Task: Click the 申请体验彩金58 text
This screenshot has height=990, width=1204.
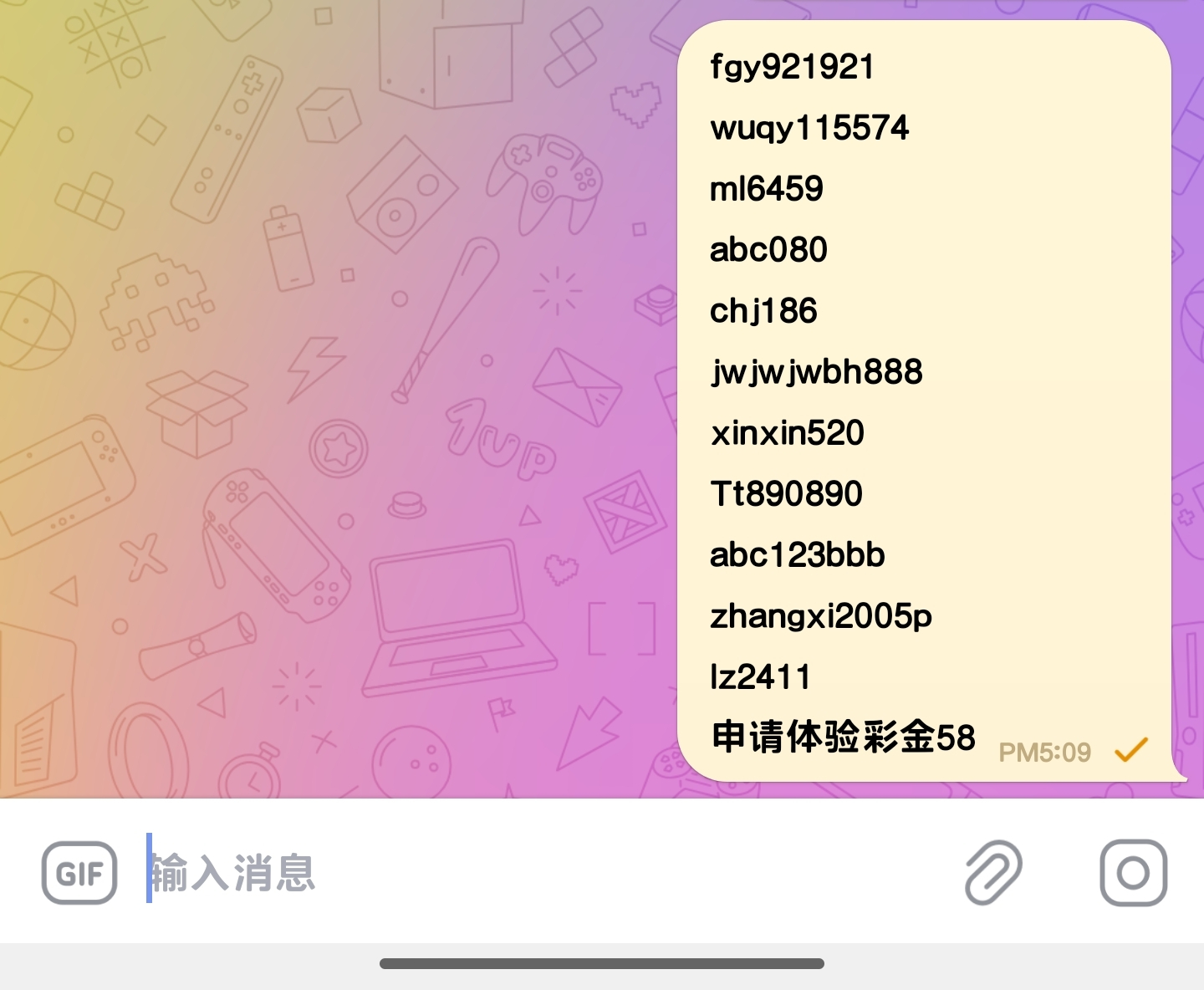Action: click(x=844, y=737)
